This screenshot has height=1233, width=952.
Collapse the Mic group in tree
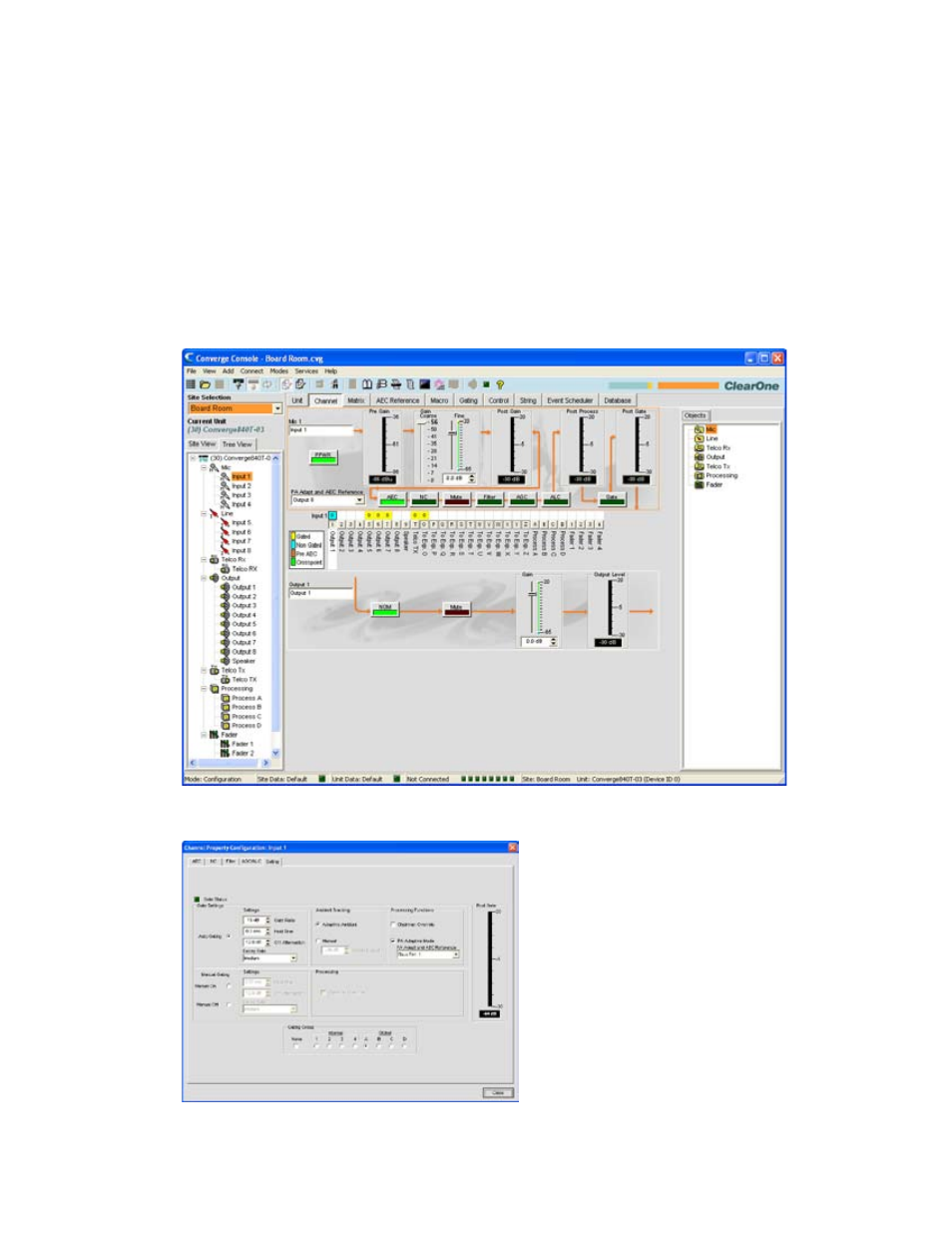click(x=204, y=467)
